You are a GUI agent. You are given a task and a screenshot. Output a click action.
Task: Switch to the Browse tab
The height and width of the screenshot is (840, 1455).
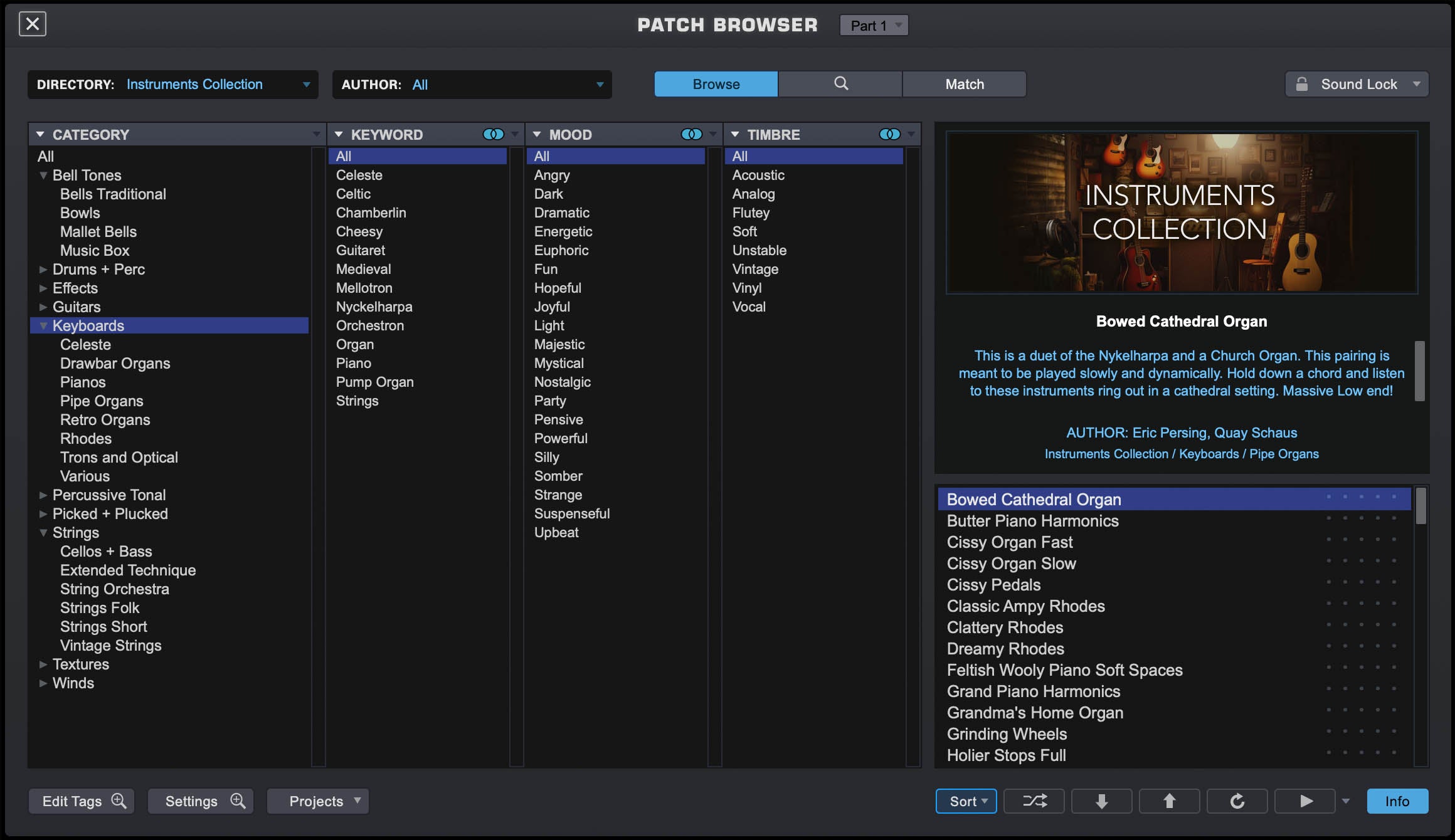coord(715,83)
